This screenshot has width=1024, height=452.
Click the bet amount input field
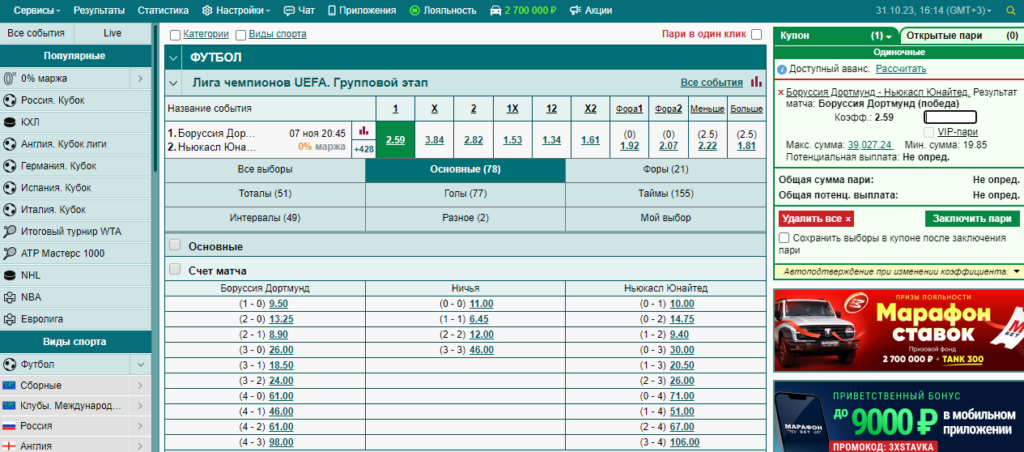pos(950,118)
